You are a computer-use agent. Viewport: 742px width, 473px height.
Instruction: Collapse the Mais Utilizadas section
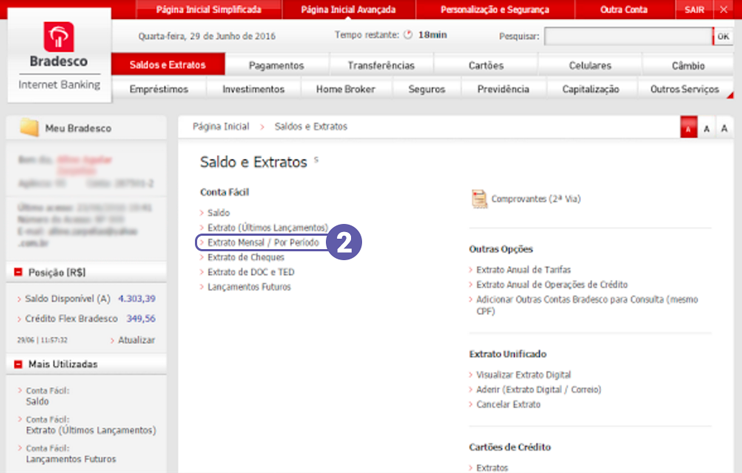[18, 364]
